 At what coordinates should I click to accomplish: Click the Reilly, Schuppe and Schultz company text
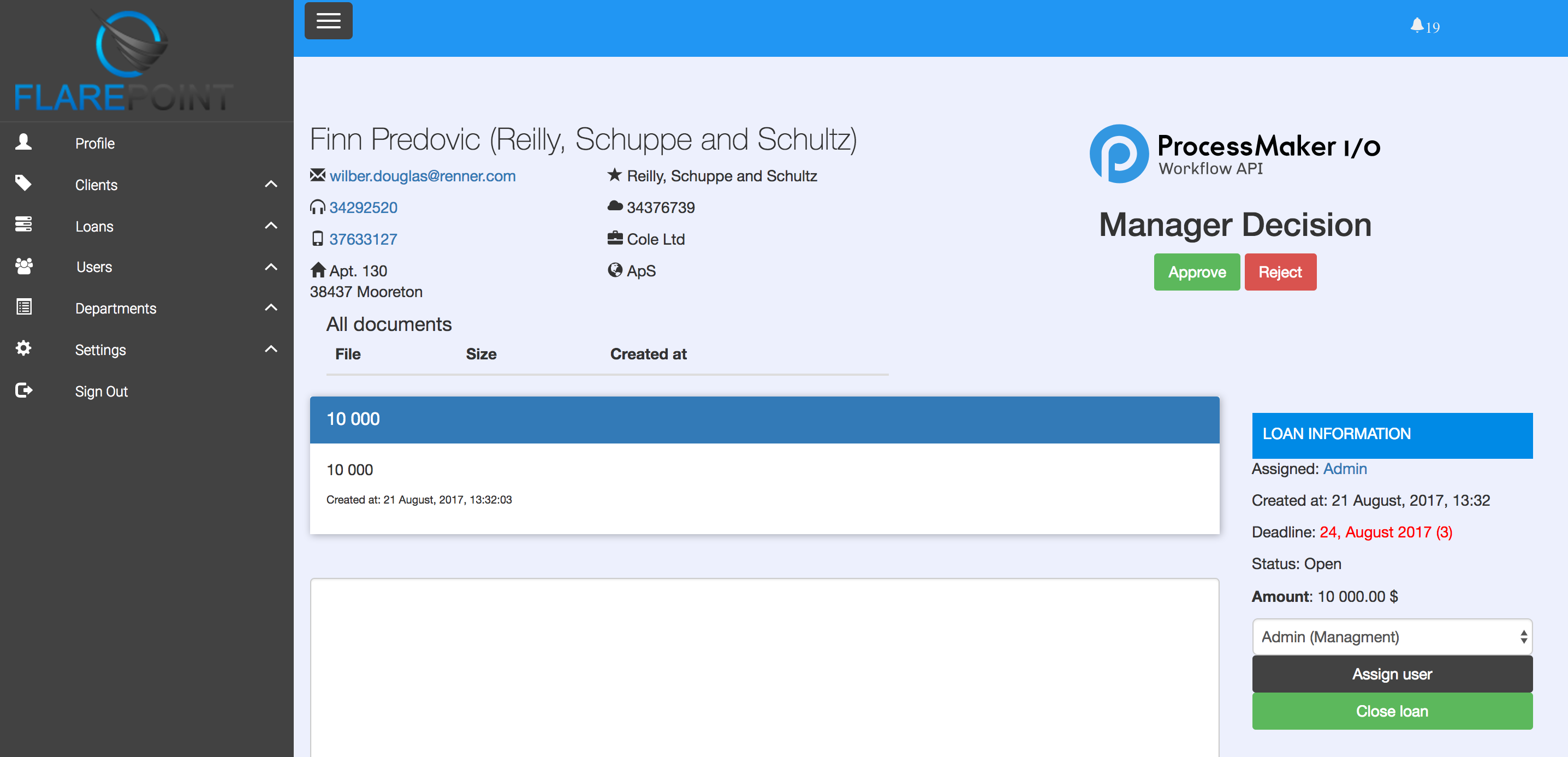[722, 176]
